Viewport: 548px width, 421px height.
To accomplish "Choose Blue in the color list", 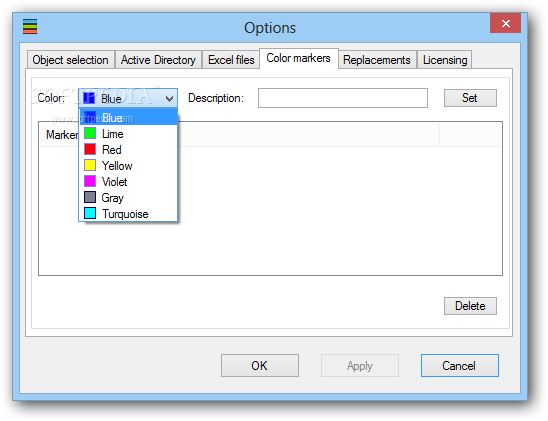I will pyautogui.click(x=128, y=118).
